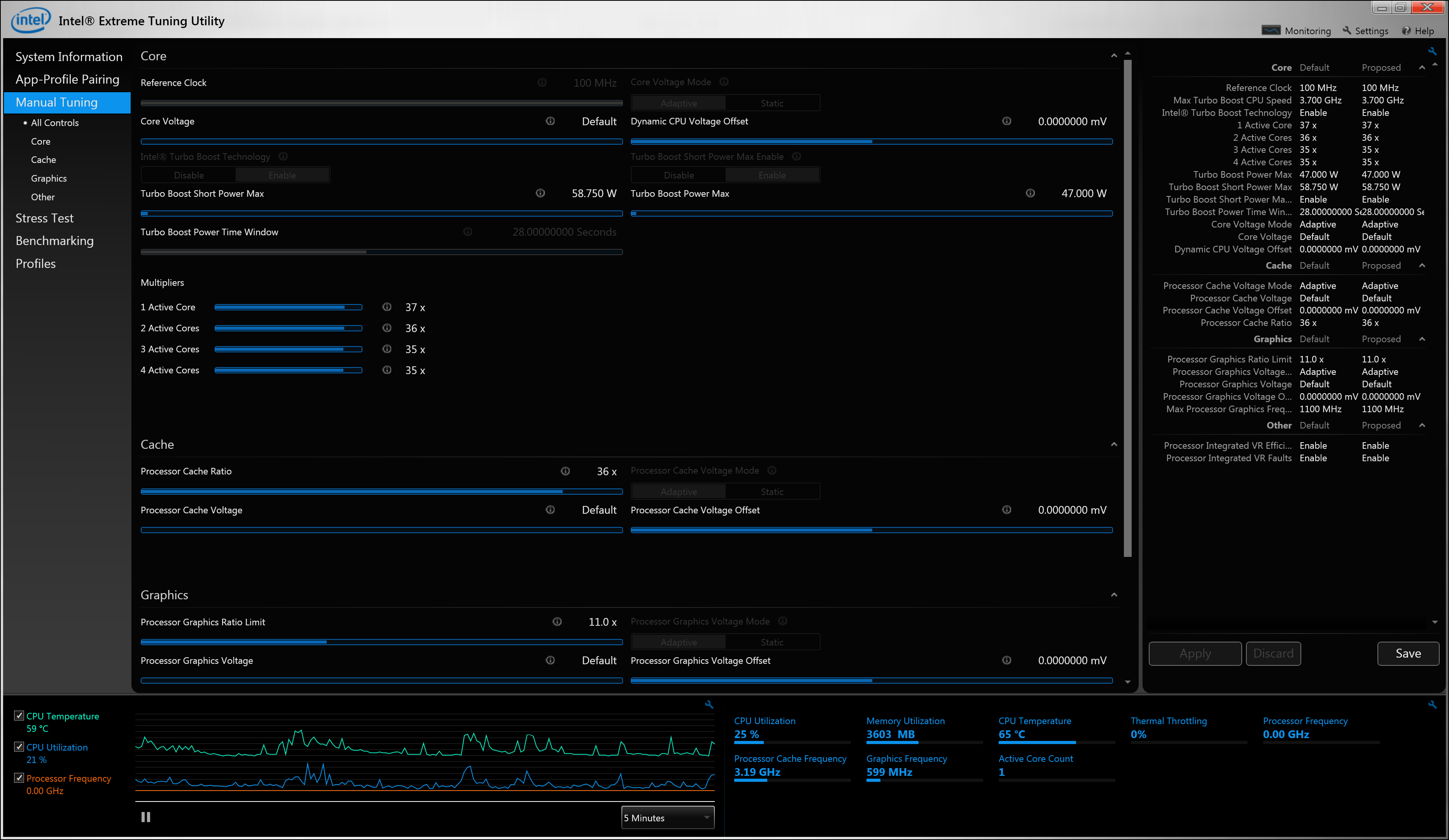The width and height of the screenshot is (1449, 840).
Task: Toggle the CPU Temperature graph checkbox
Action: coord(19,715)
